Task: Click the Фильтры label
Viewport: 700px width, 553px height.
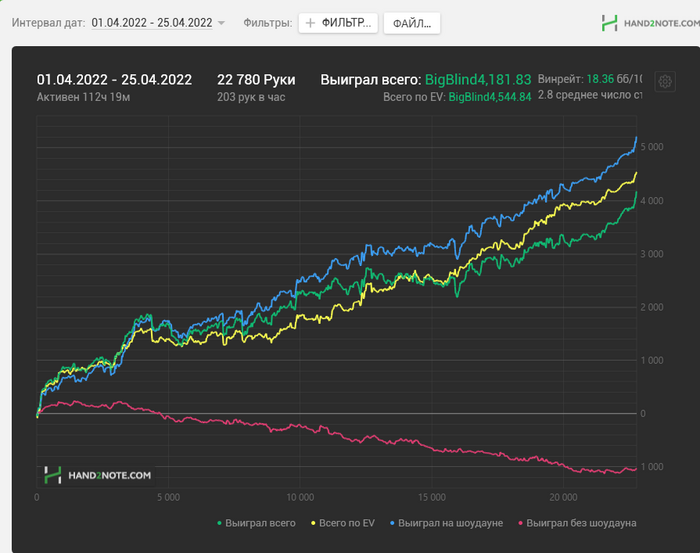Action: (x=268, y=23)
